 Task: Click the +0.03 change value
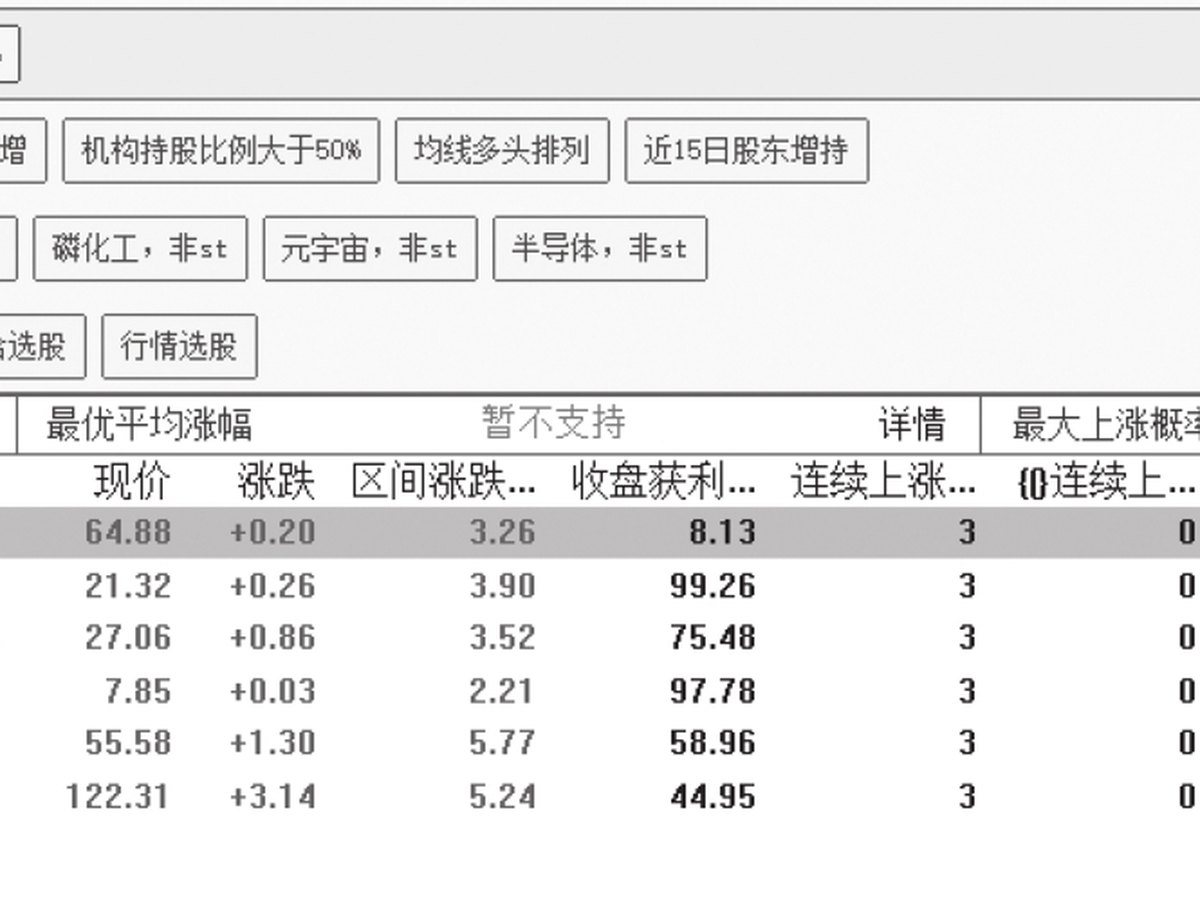coord(272,691)
